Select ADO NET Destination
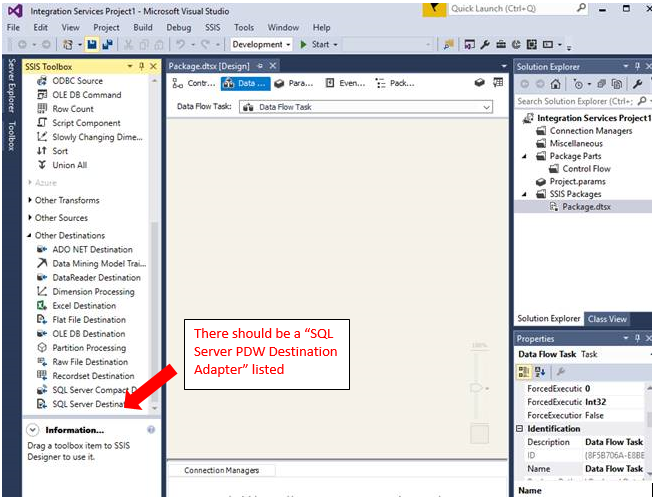Screen dimensions: 658x502 92,250
